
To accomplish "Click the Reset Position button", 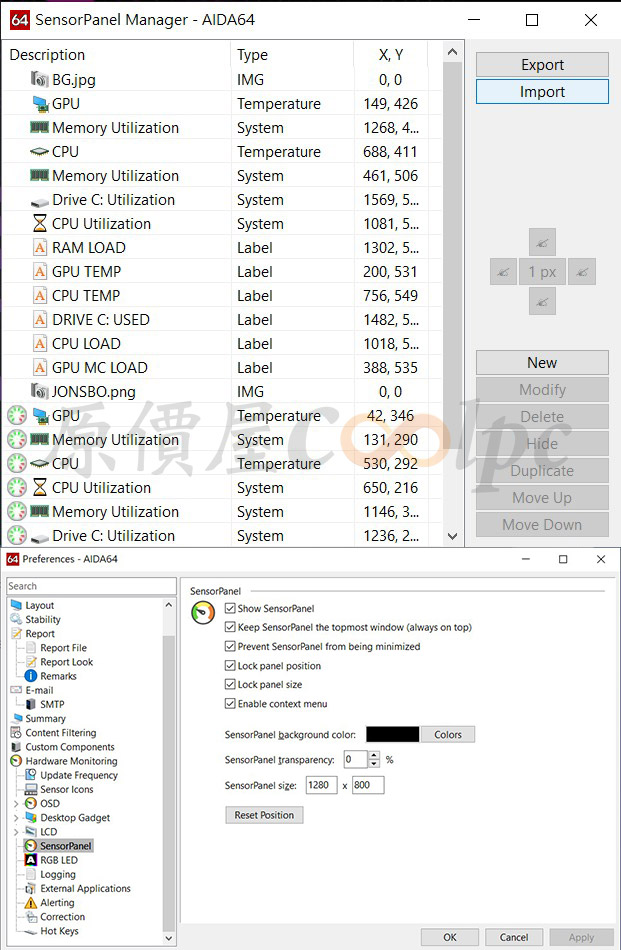I will point(264,815).
